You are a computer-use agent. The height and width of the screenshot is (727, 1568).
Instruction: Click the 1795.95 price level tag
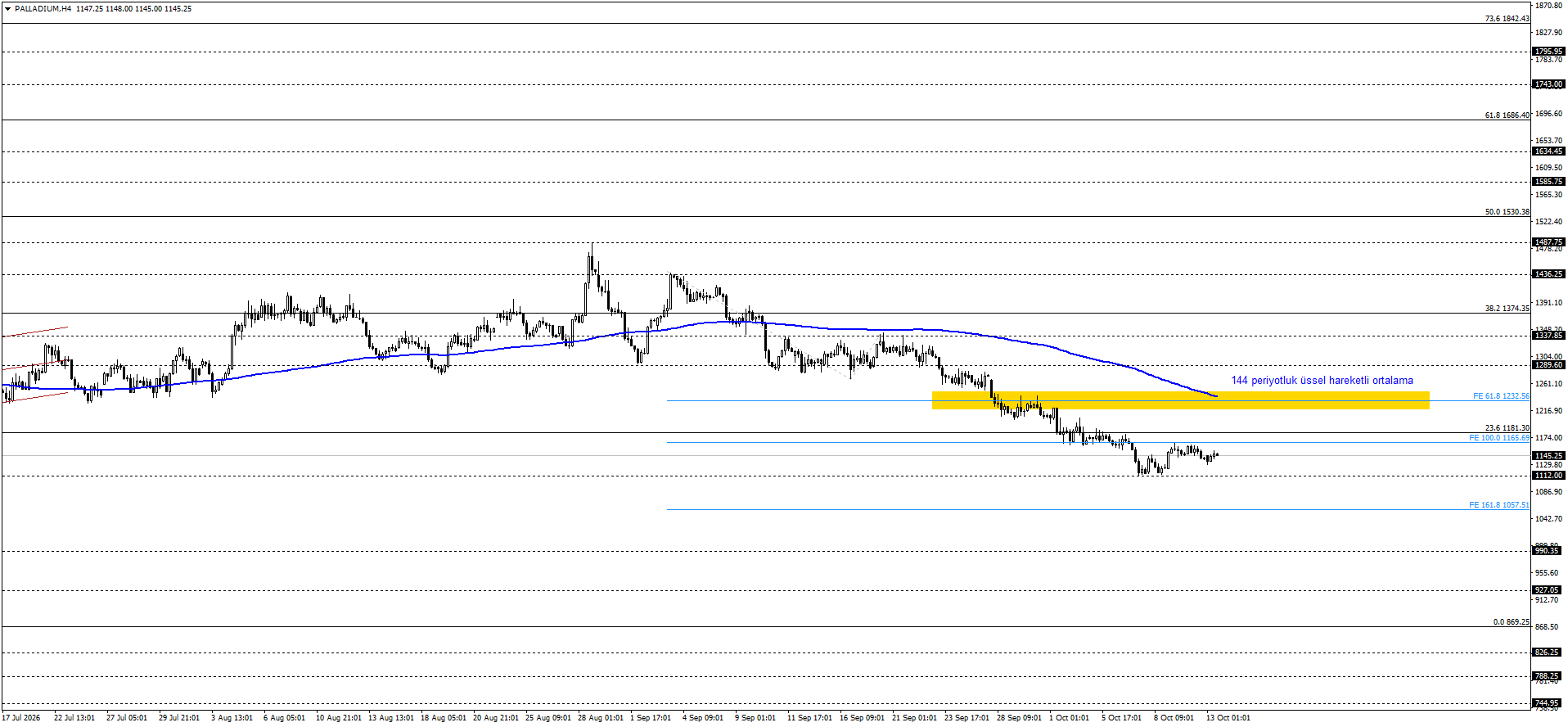click(x=1548, y=52)
